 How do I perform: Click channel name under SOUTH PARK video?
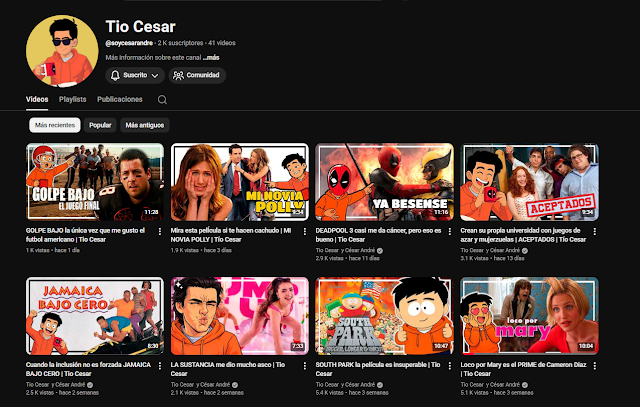point(345,385)
